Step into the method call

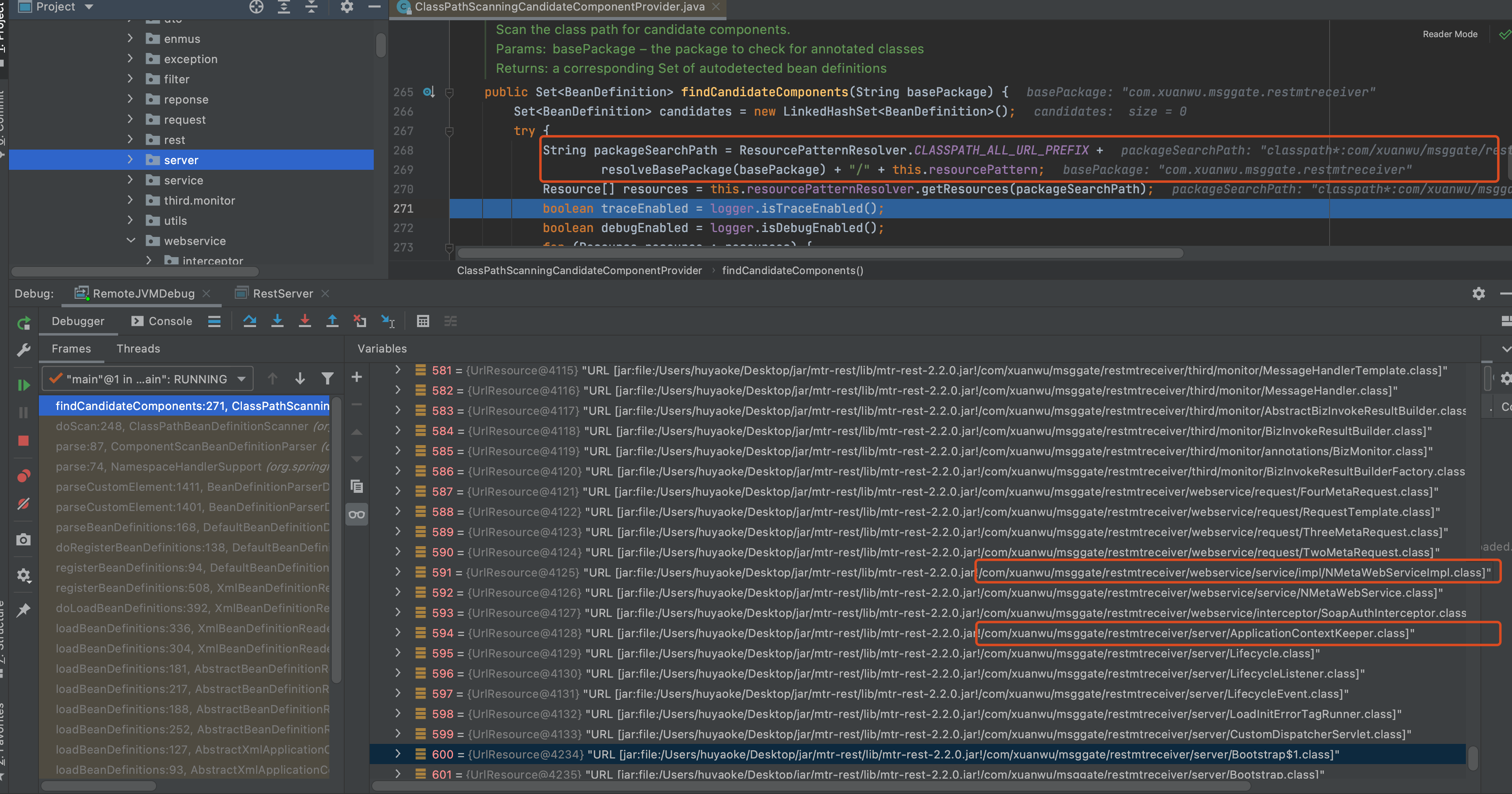point(277,321)
